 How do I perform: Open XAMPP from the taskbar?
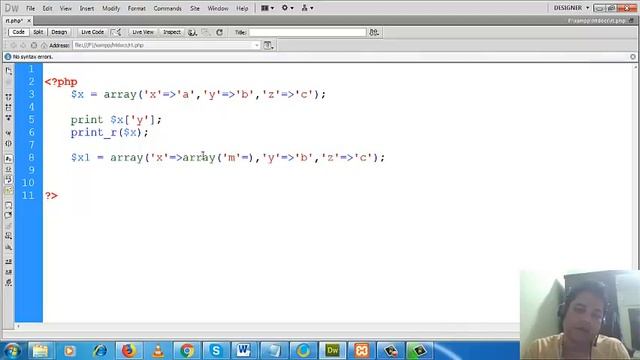coord(361,351)
